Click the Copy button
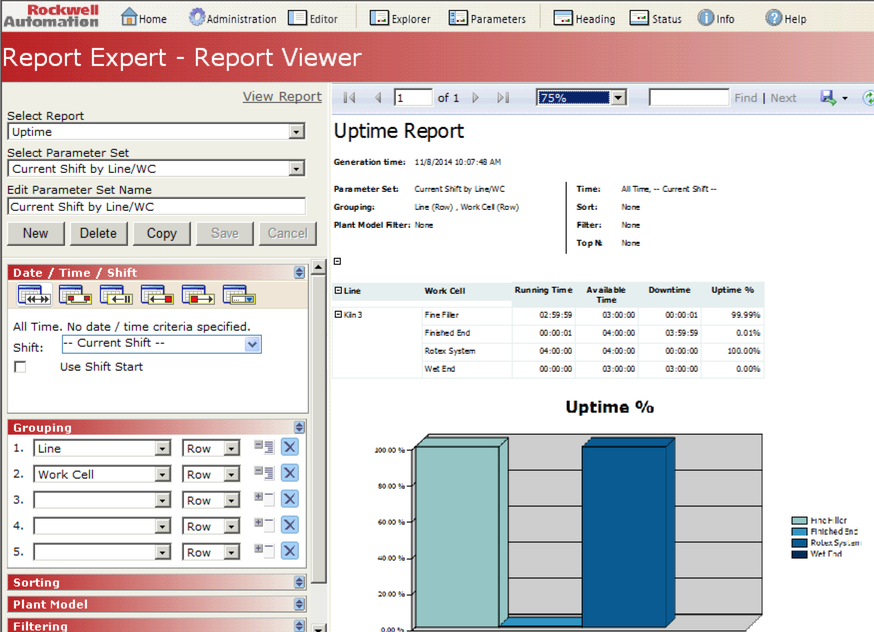The image size is (874, 632). [161, 233]
